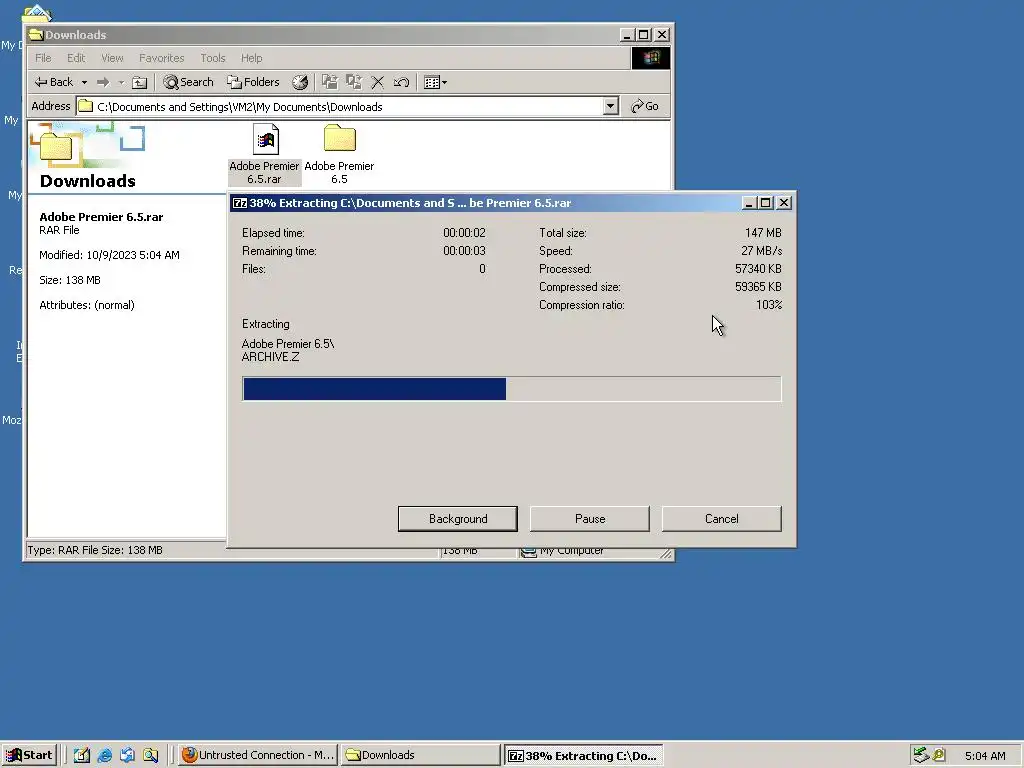Click the Compression ratio 103% value
This screenshot has height=768, width=1024.
(x=769, y=305)
